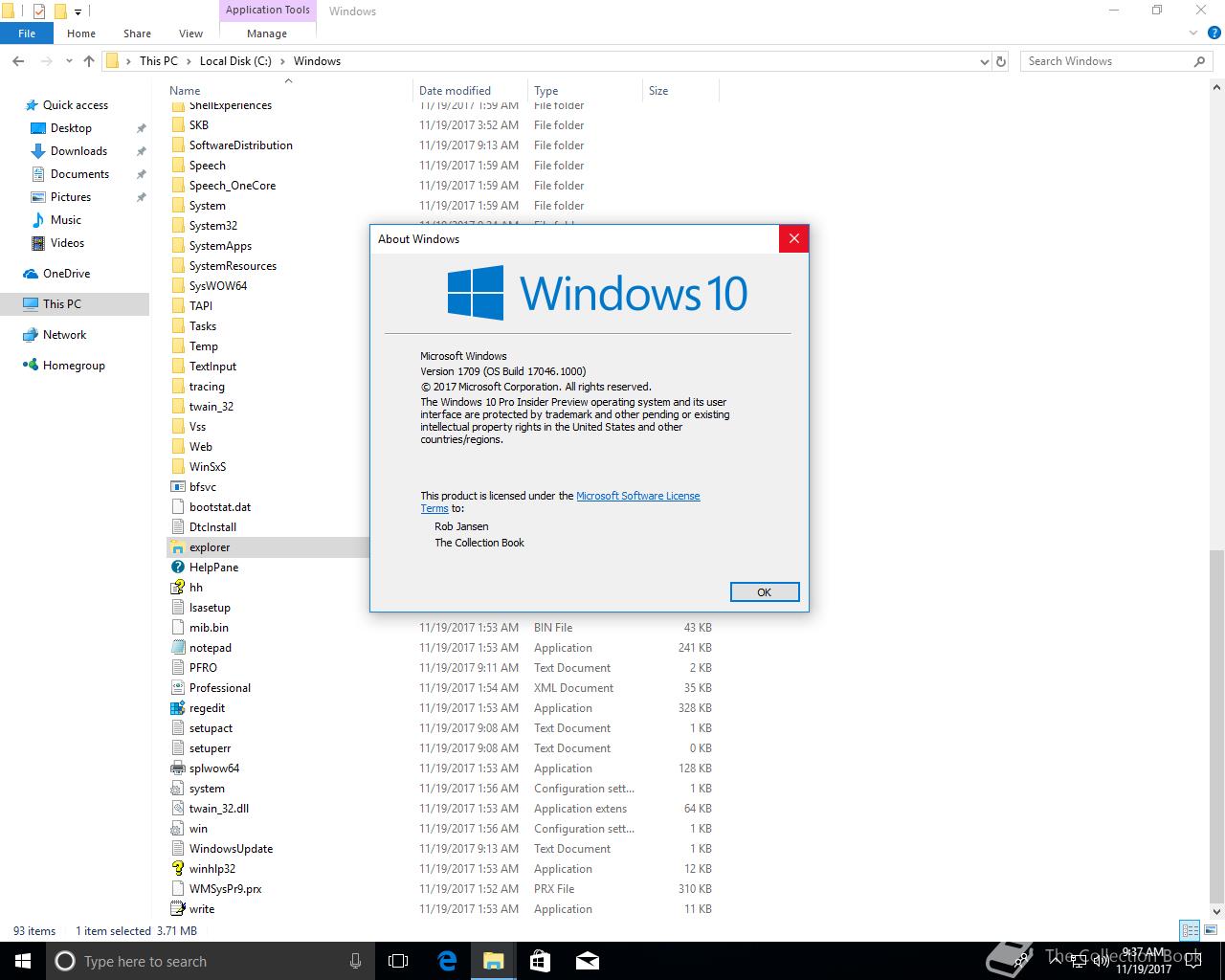Switch to Details view layout icon

point(1190,930)
